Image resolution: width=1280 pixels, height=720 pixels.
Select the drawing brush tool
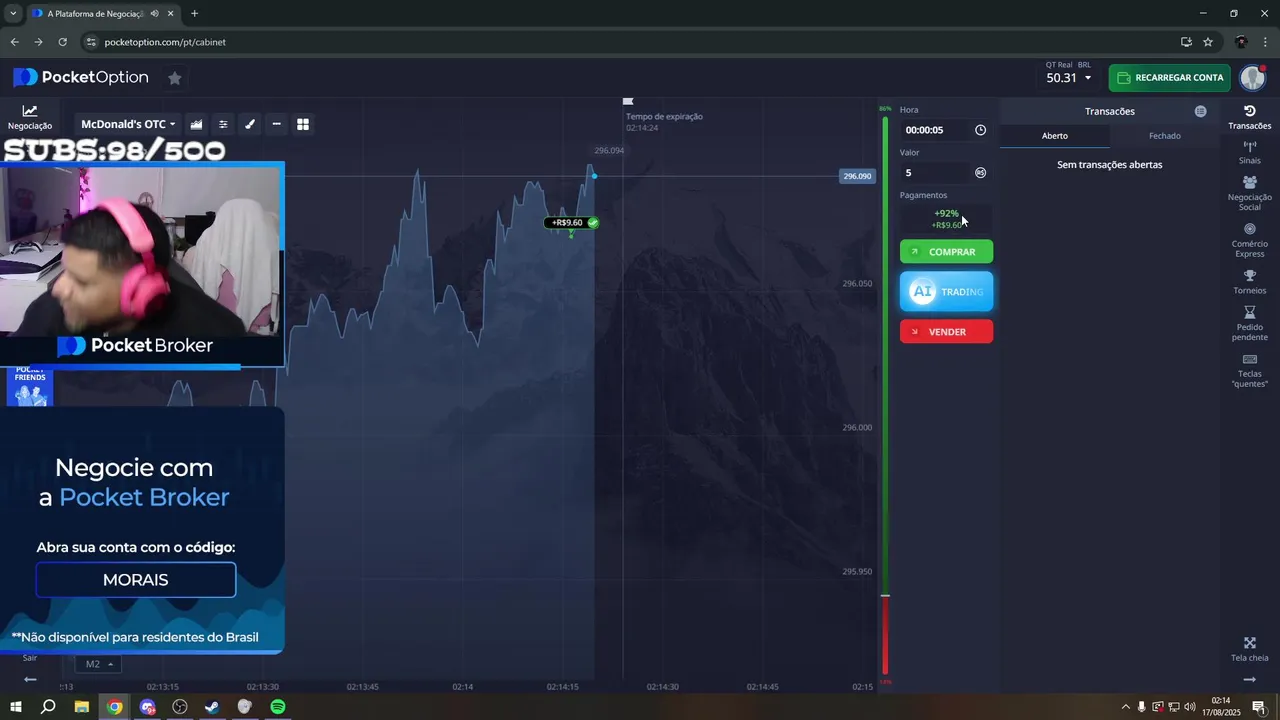[250, 124]
